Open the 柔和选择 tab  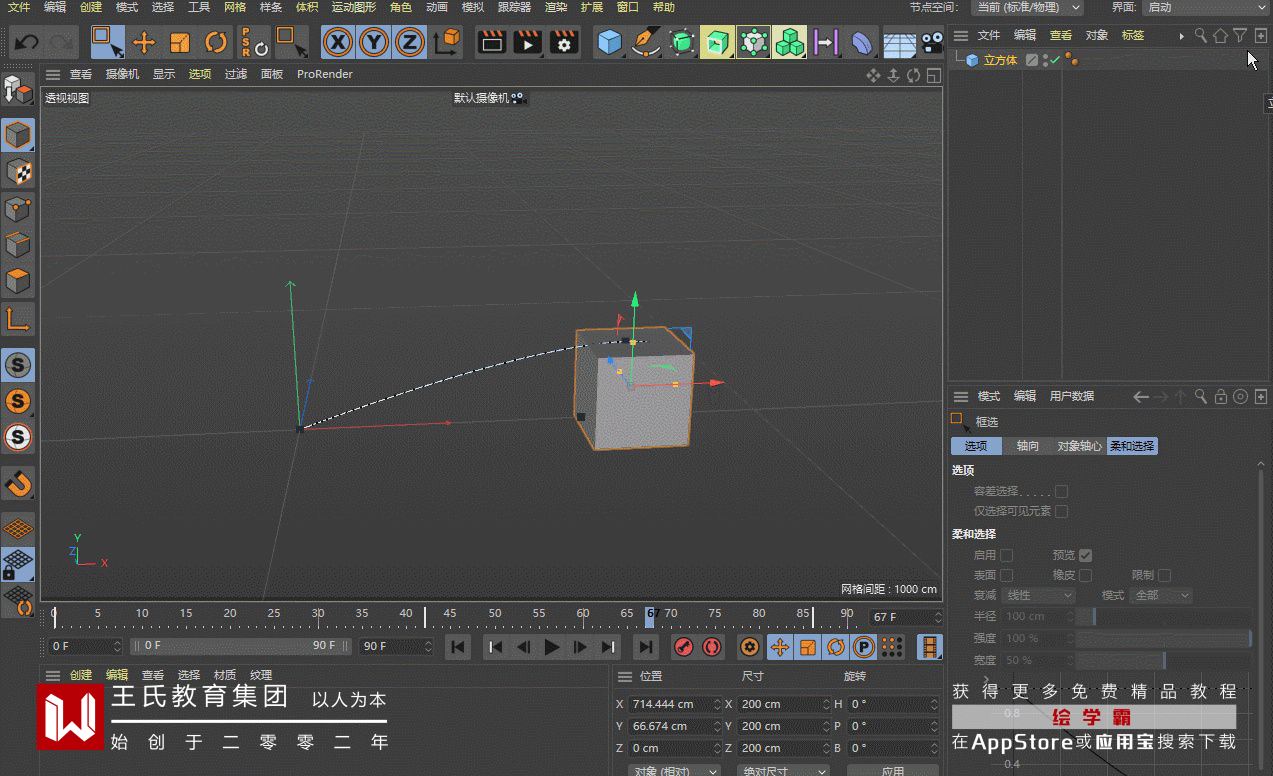pyautogui.click(x=1132, y=446)
